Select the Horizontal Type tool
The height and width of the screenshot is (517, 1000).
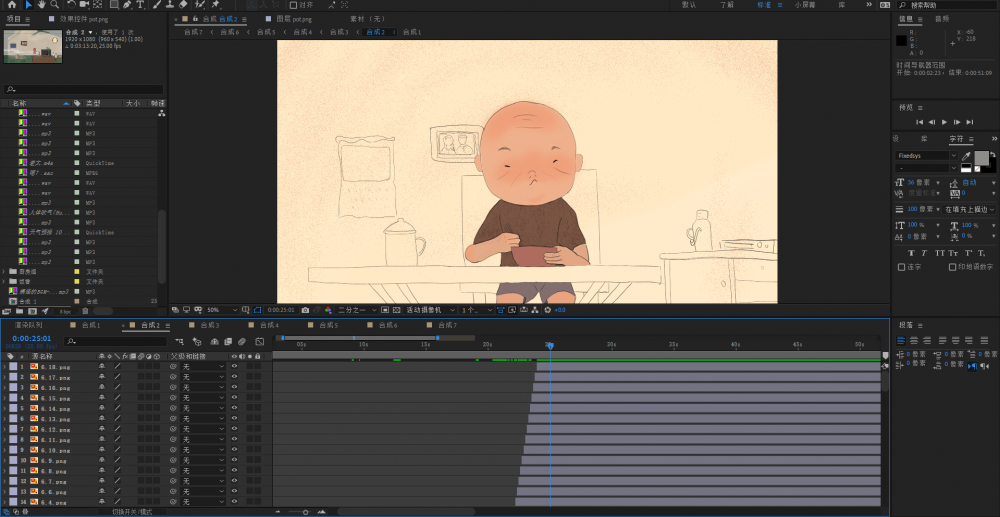(140, 4)
